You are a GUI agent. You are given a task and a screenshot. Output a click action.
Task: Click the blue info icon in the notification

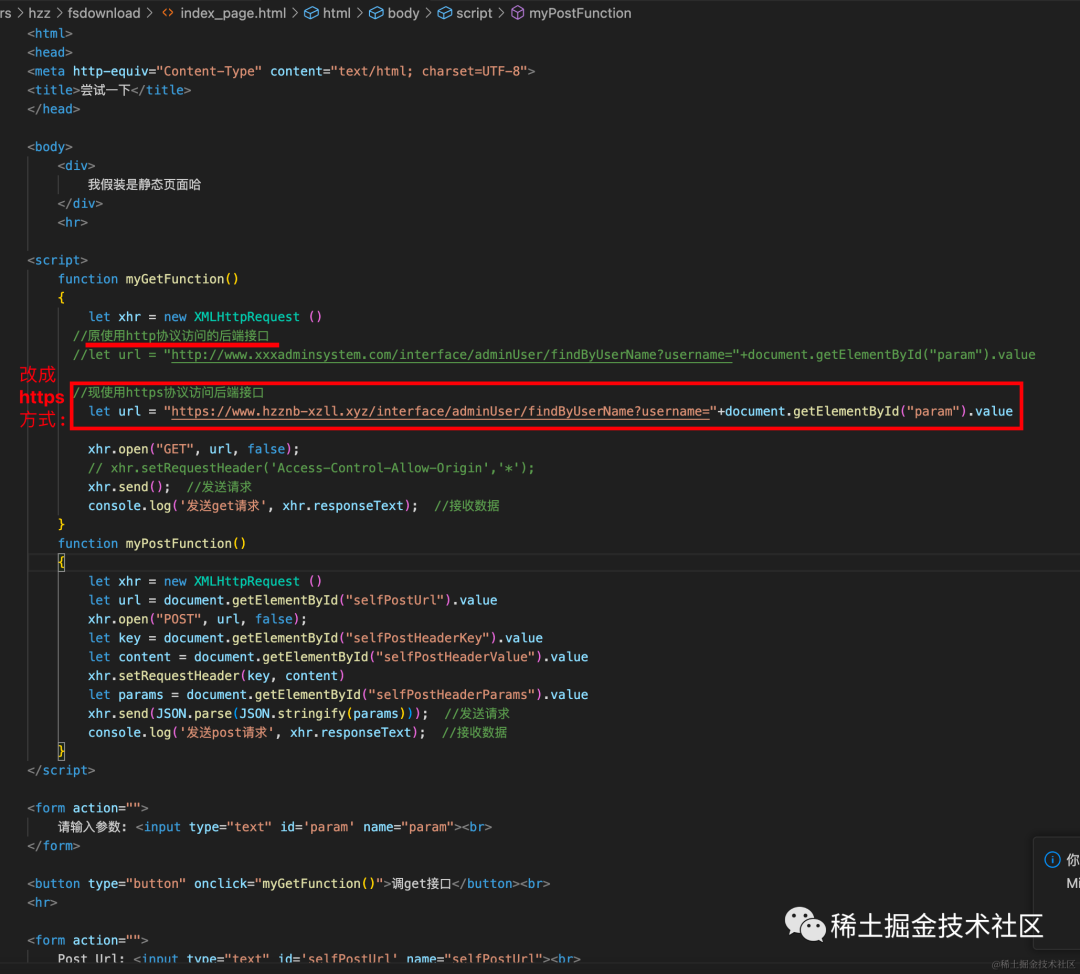(x=1052, y=859)
